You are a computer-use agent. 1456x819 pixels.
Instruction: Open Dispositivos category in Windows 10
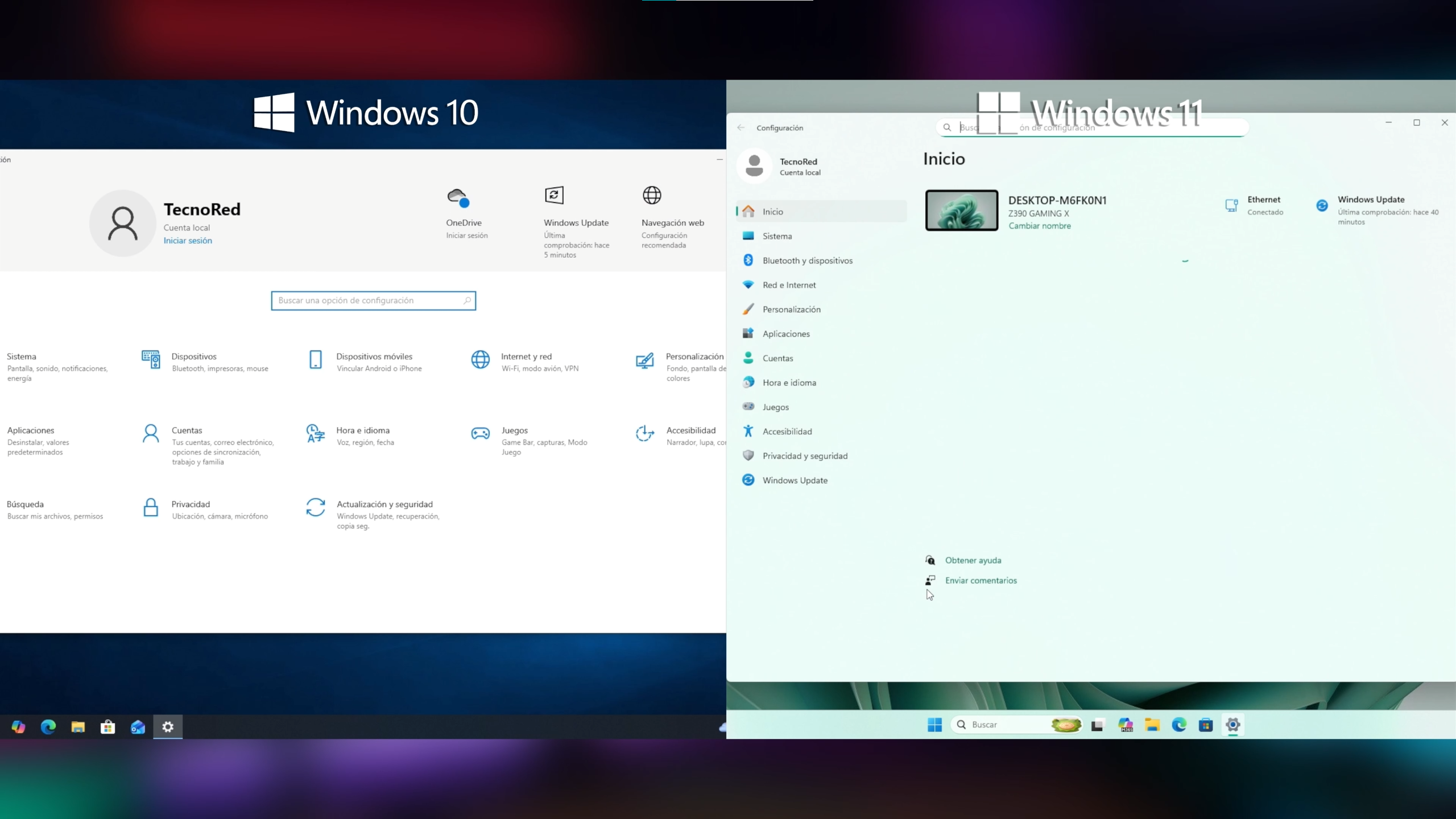click(205, 362)
